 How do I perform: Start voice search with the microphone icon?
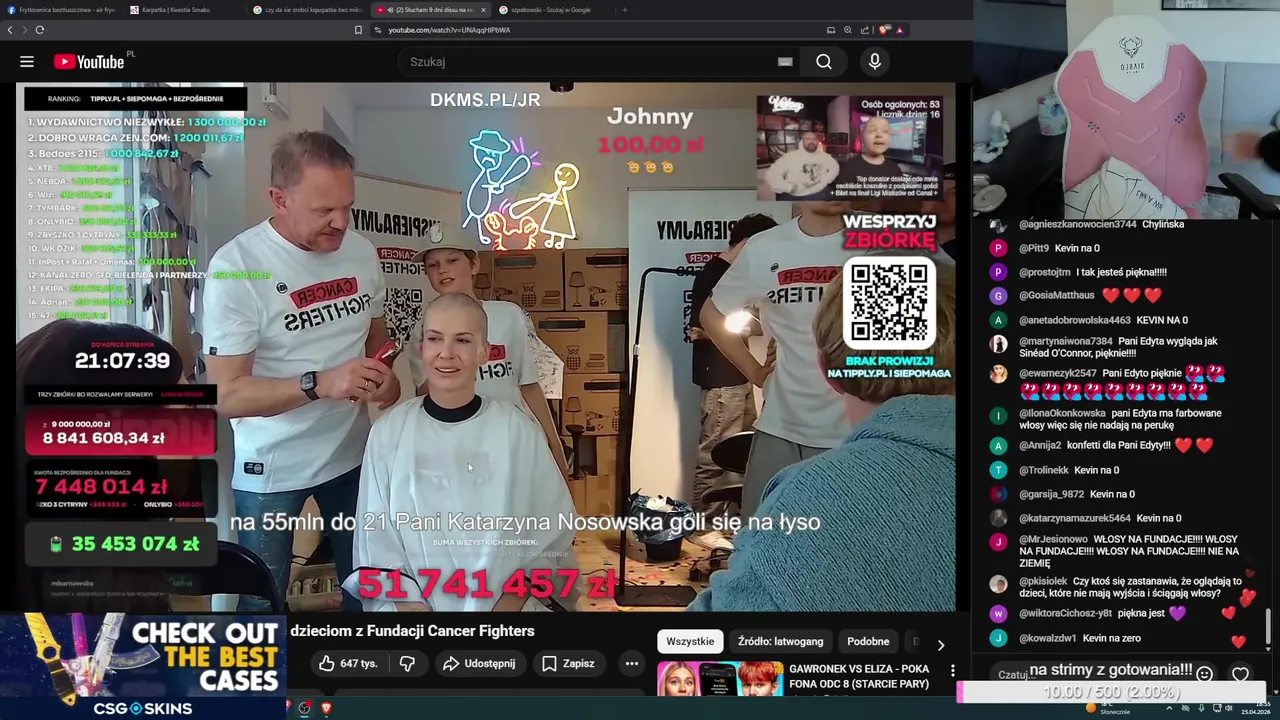[875, 62]
